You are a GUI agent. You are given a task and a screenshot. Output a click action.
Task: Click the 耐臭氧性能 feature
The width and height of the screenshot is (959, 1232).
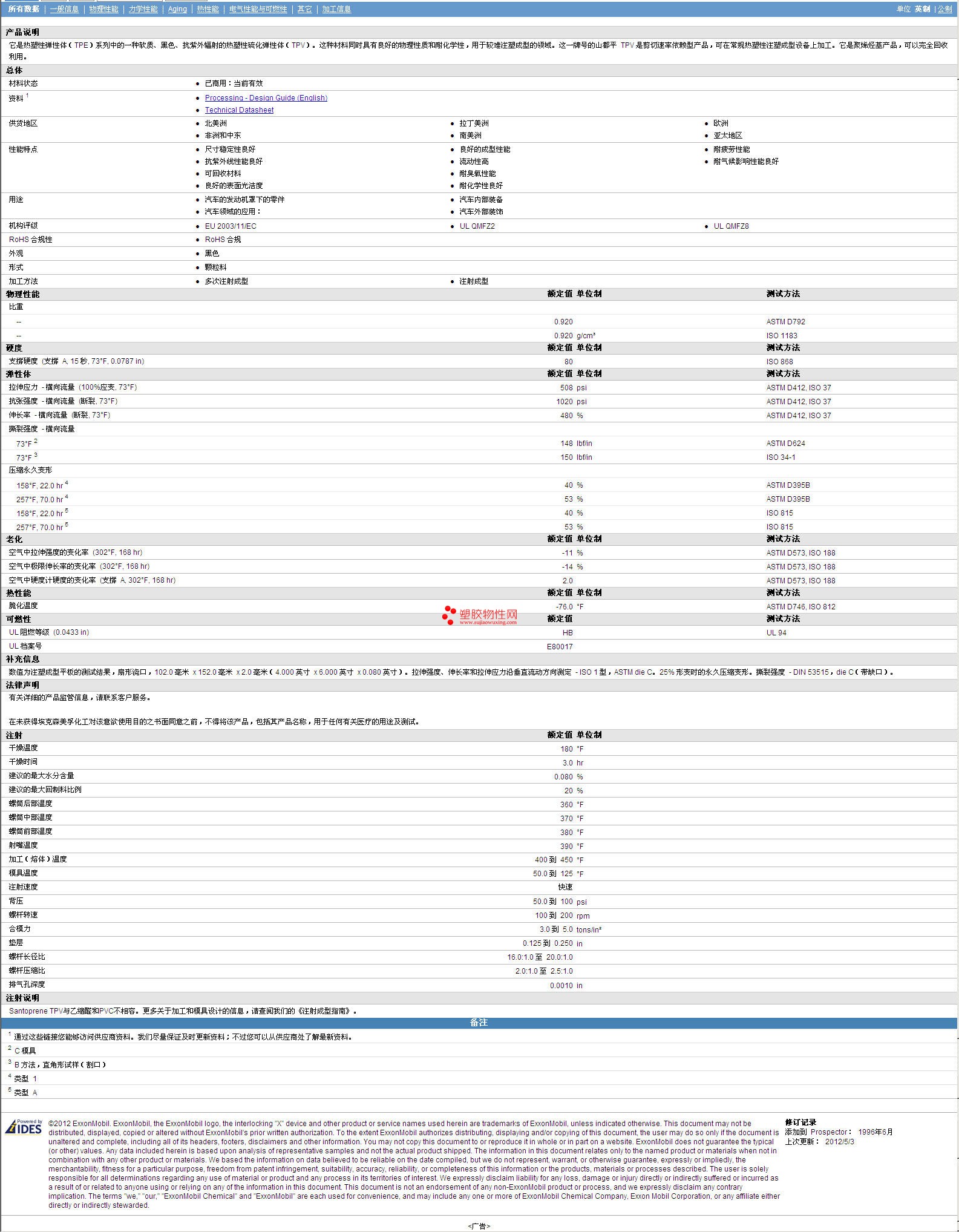[477, 174]
